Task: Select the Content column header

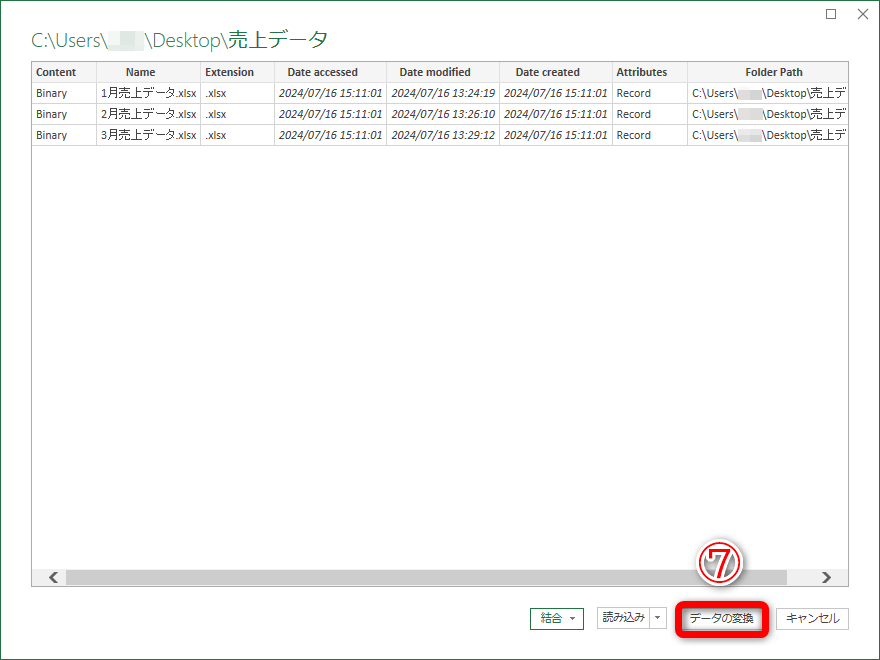Action: pos(60,72)
